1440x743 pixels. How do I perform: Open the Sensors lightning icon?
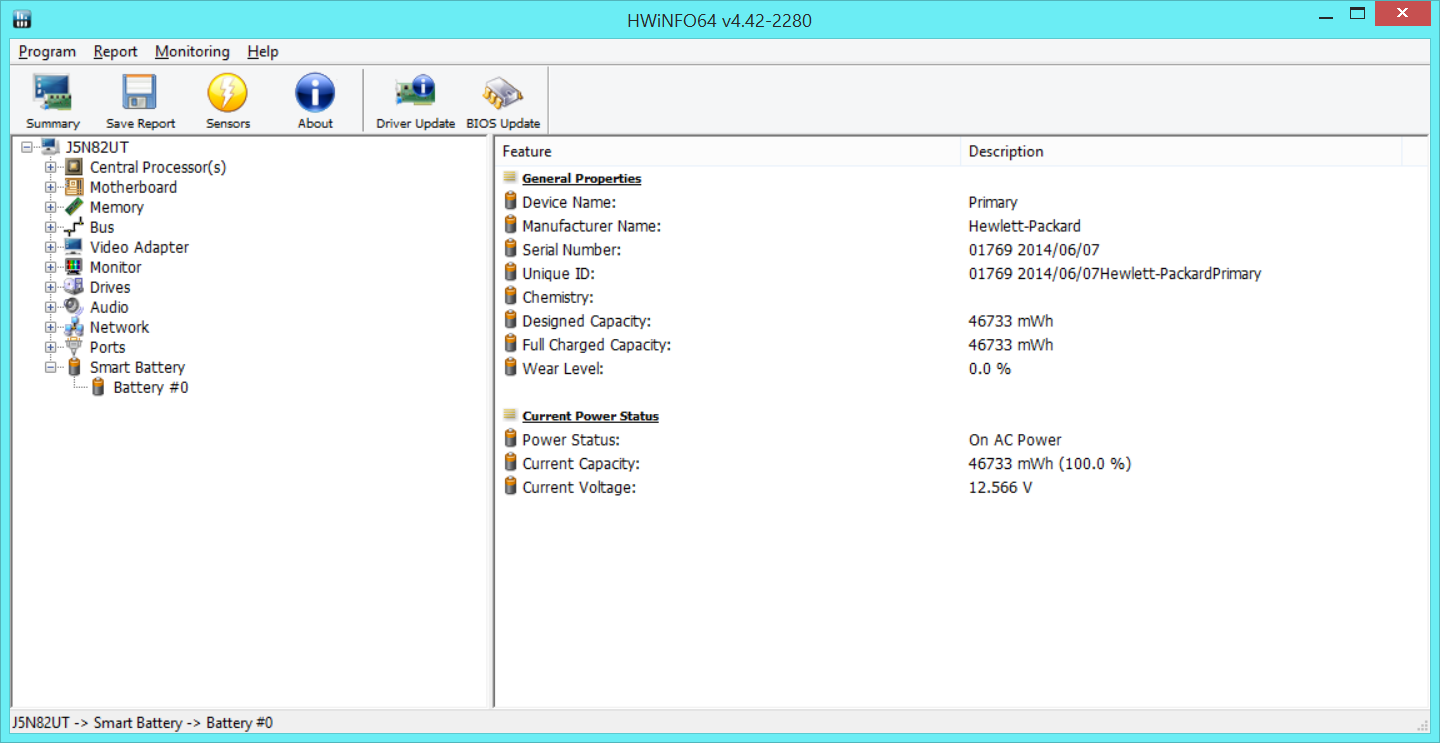click(x=227, y=92)
